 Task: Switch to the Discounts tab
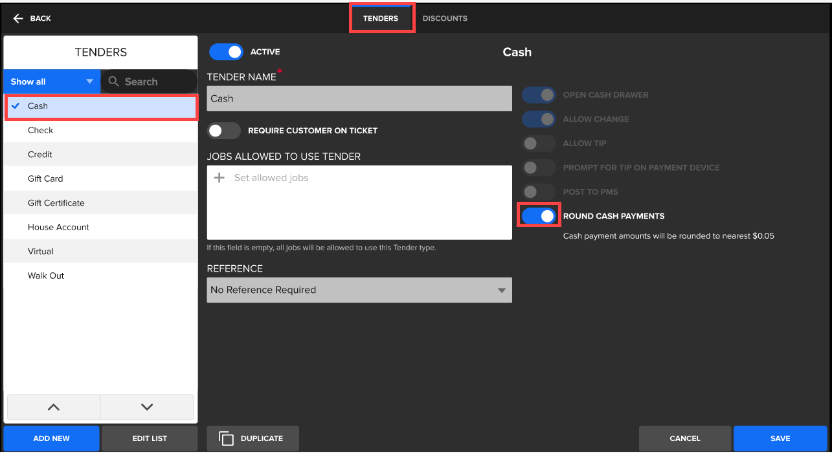(x=444, y=18)
